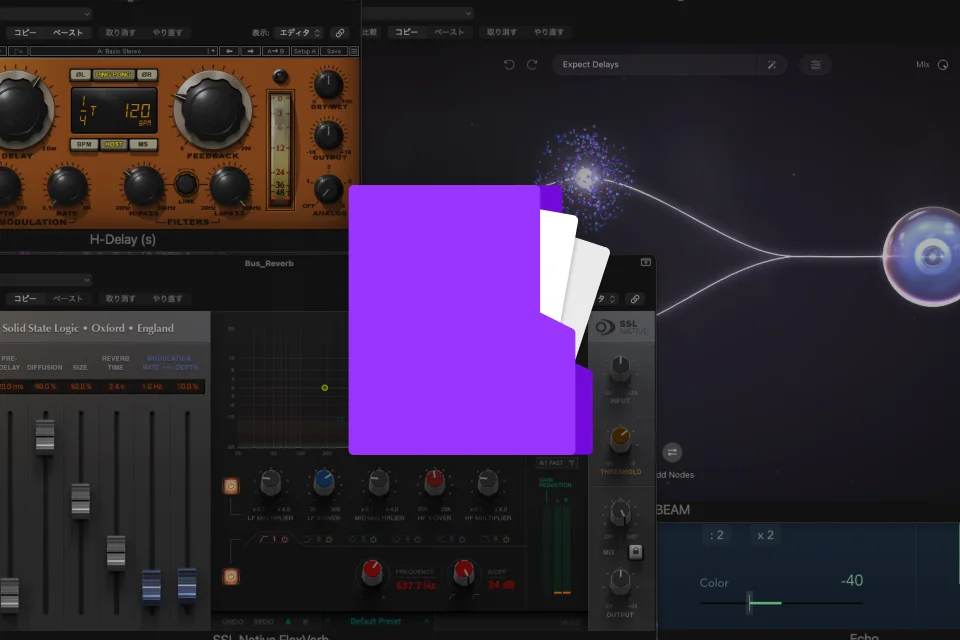Image resolution: width=960 pixels, height=640 pixels.
Task: Click the Mix dial icon in the delay plugin
Action: [x=943, y=64]
